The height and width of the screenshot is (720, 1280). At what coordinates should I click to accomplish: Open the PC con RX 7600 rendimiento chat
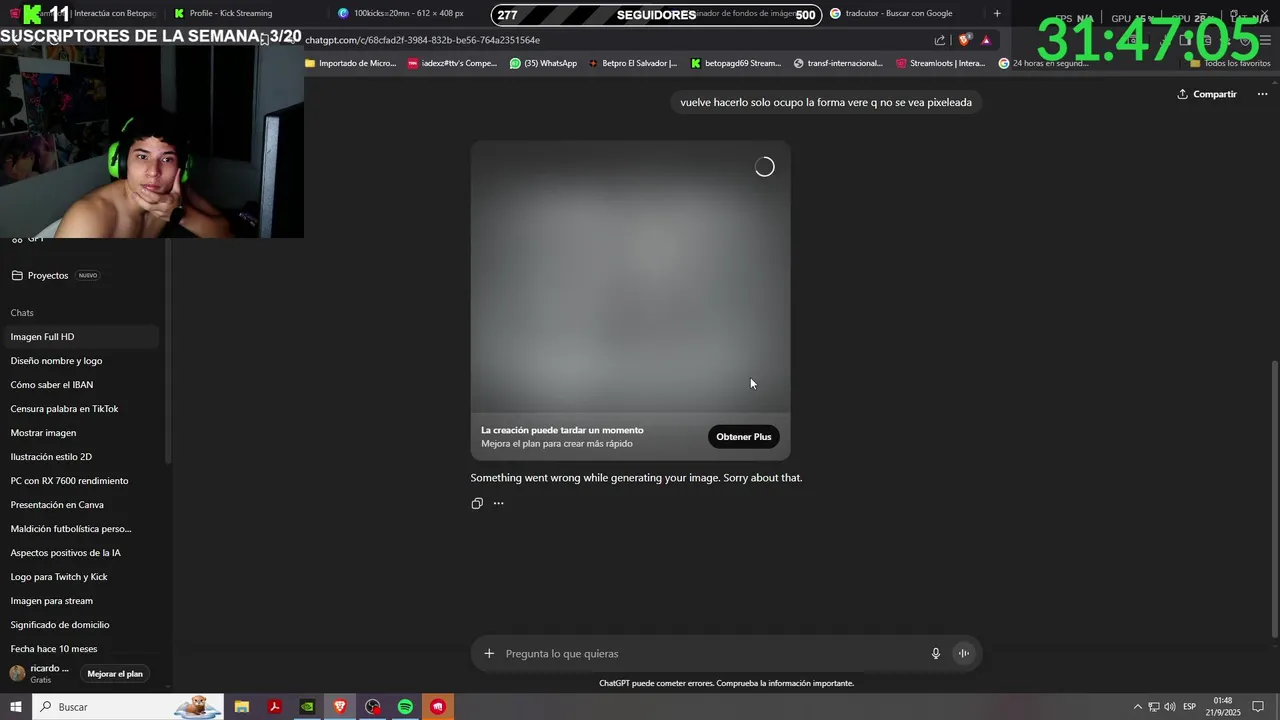tap(81, 481)
